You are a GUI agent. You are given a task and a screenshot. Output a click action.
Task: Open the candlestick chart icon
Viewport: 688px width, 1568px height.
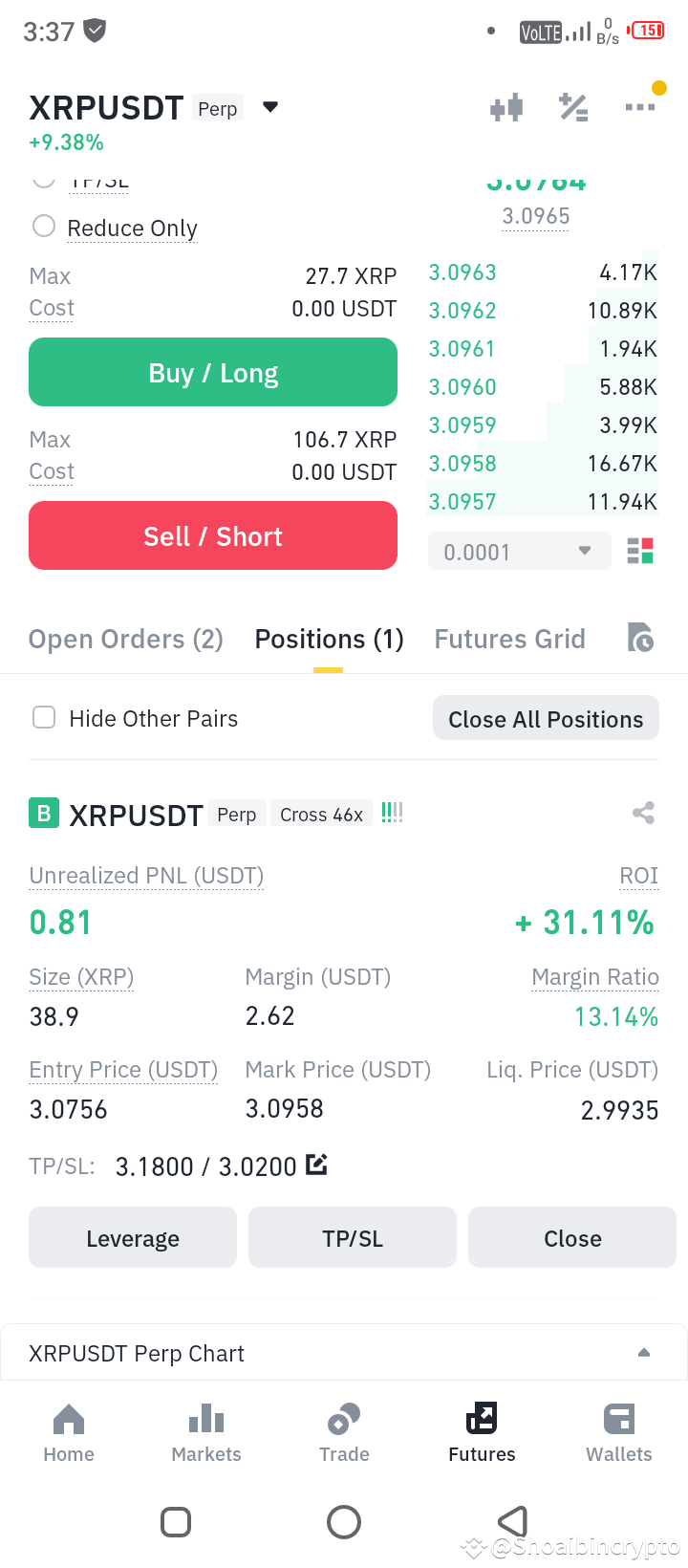coord(506,107)
